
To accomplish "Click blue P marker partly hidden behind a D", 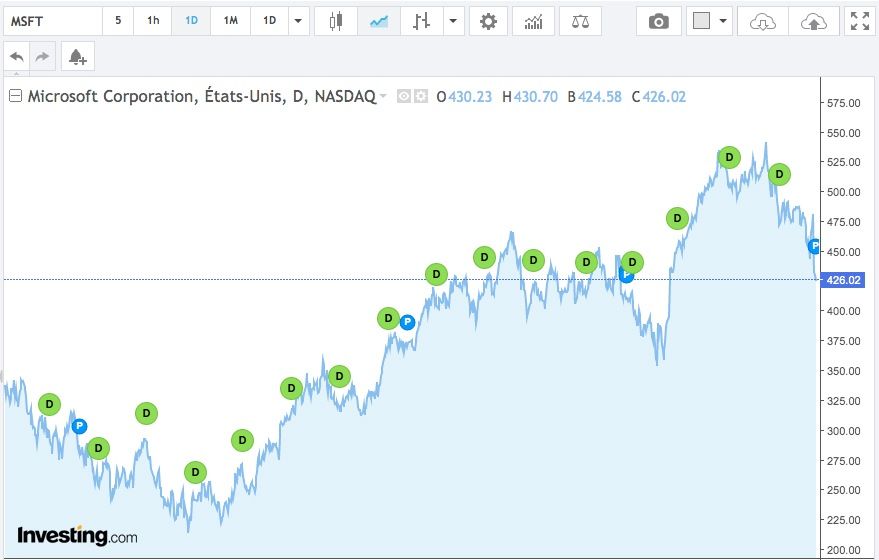I will (x=626, y=276).
